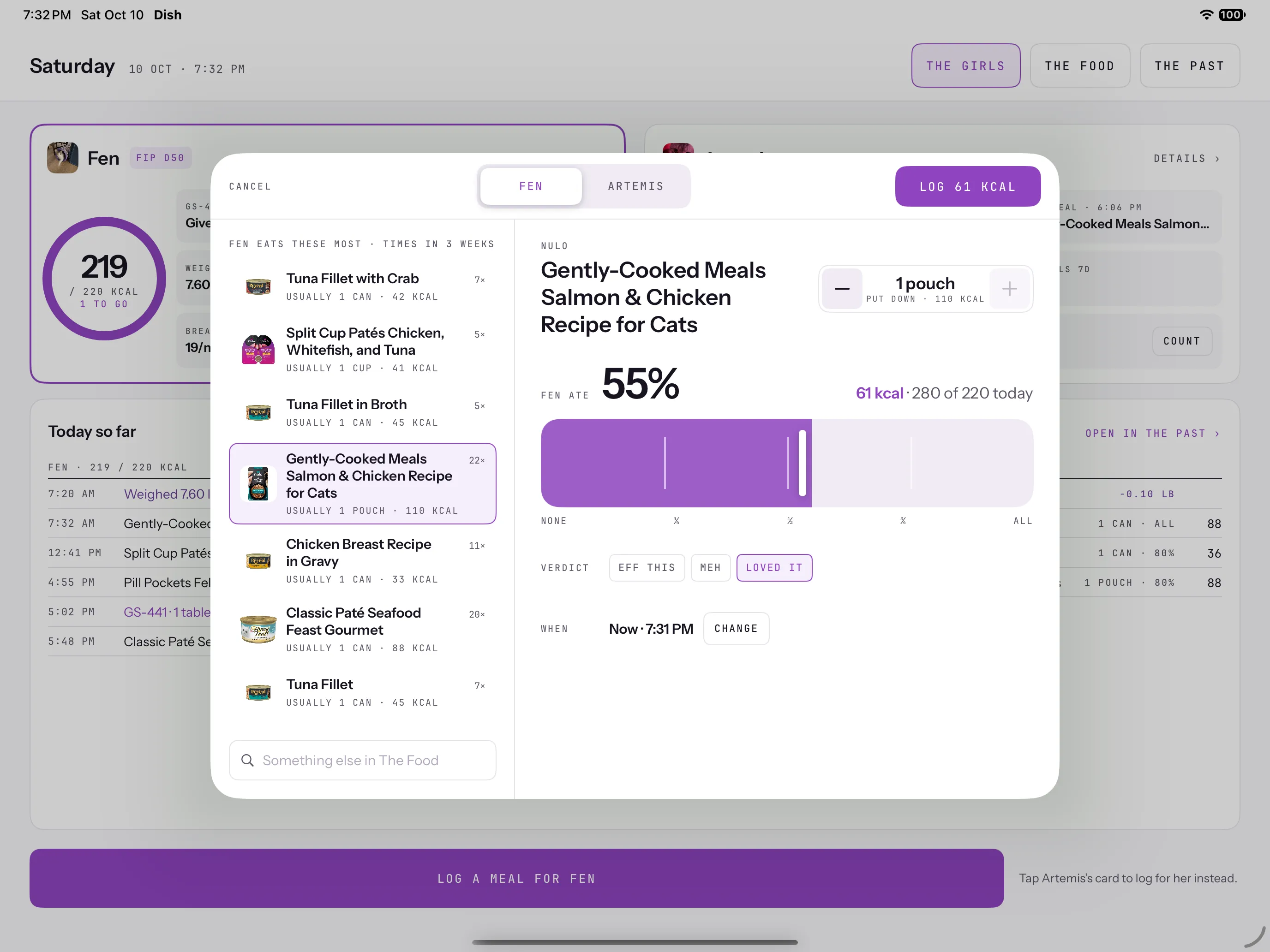Image resolution: width=1270 pixels, height=952 pixels.
Task: Tap the plus button to increase pouch count
Action: pos(1009,289)
